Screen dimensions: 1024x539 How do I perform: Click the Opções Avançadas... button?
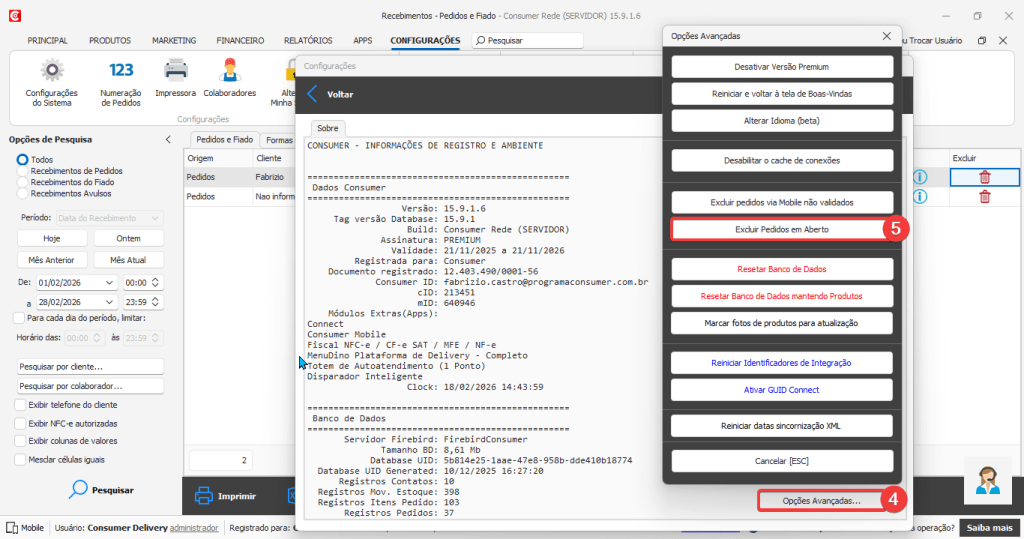pyautogui.click(x=822, y=501)
